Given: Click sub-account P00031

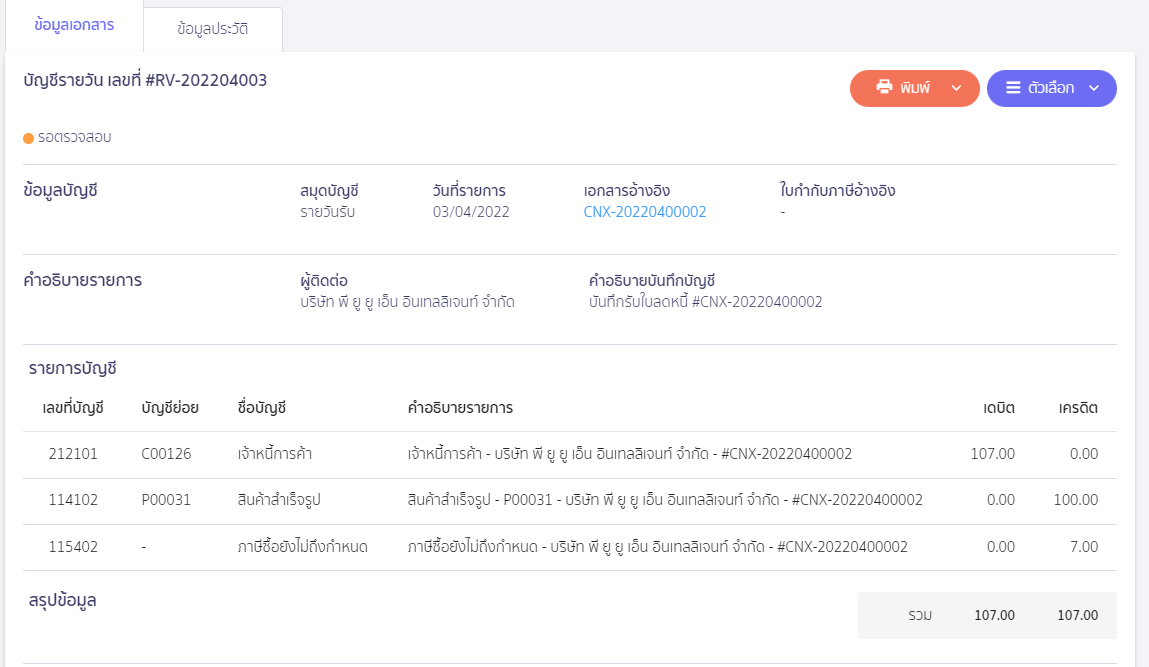Looking at the screenshot, I should 166,500.
